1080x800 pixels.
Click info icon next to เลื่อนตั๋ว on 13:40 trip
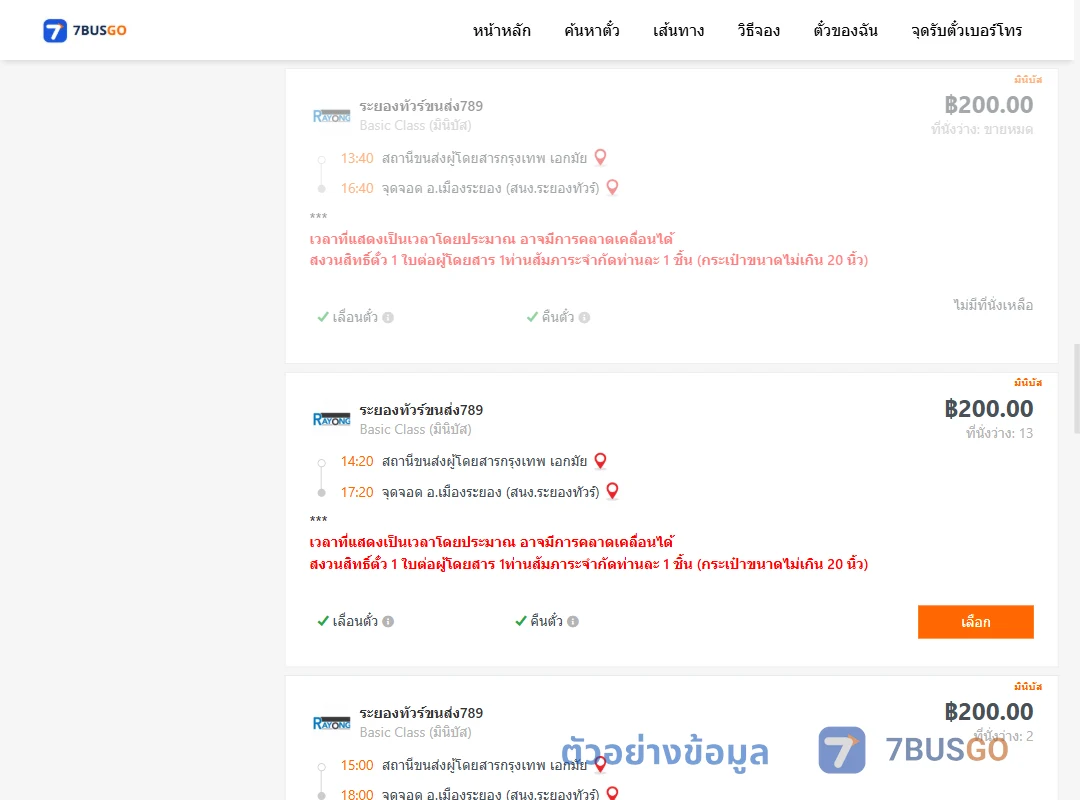(388, 318)
